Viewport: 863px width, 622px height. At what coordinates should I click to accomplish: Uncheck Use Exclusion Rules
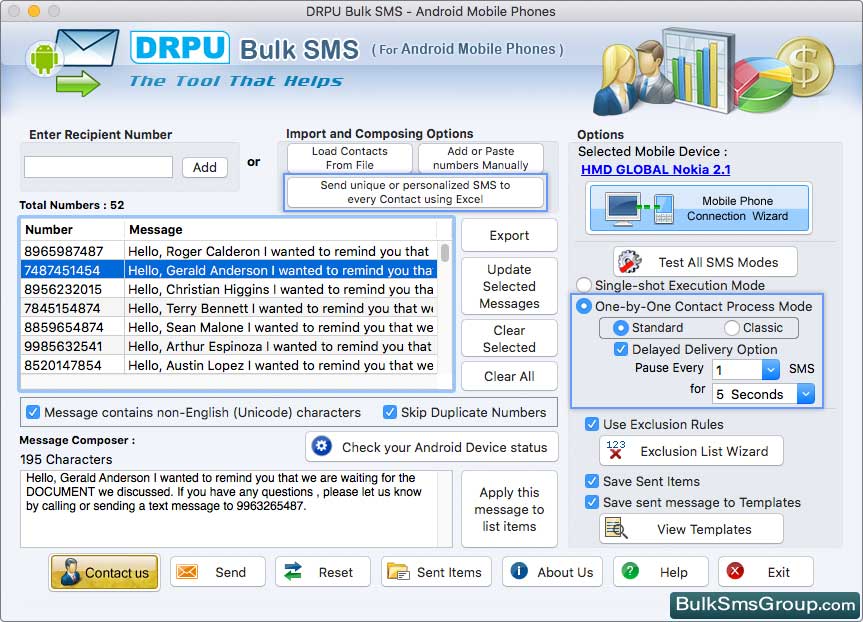592,424
